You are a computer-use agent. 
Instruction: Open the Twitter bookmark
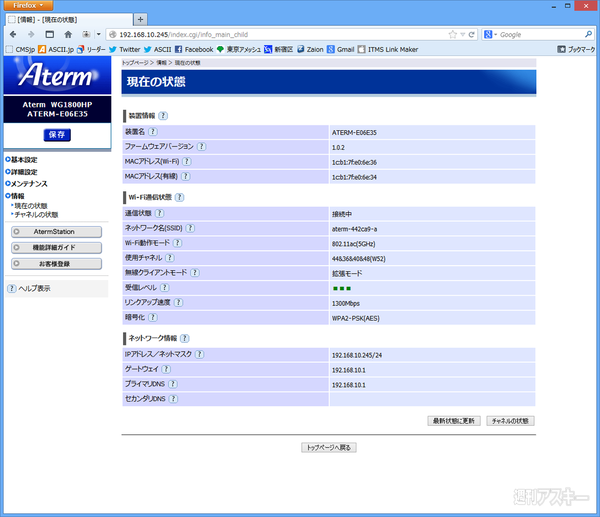point(125,49)
